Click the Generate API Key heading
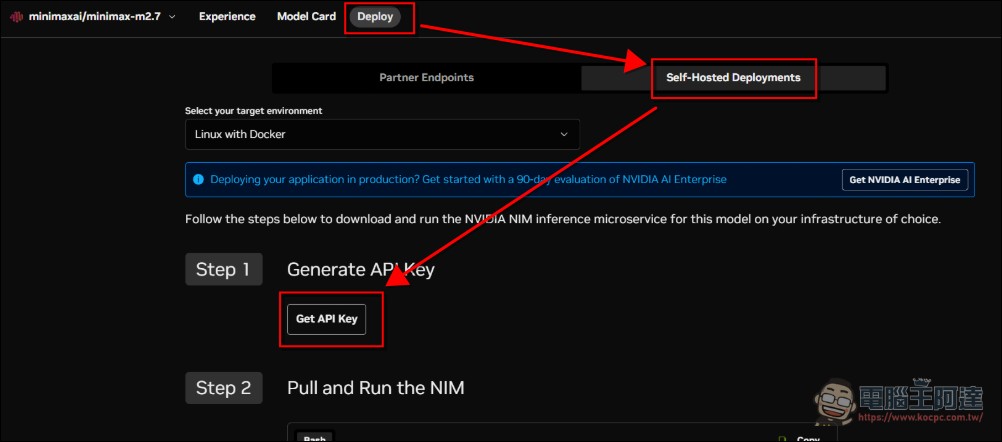 (x=360, y=270)
